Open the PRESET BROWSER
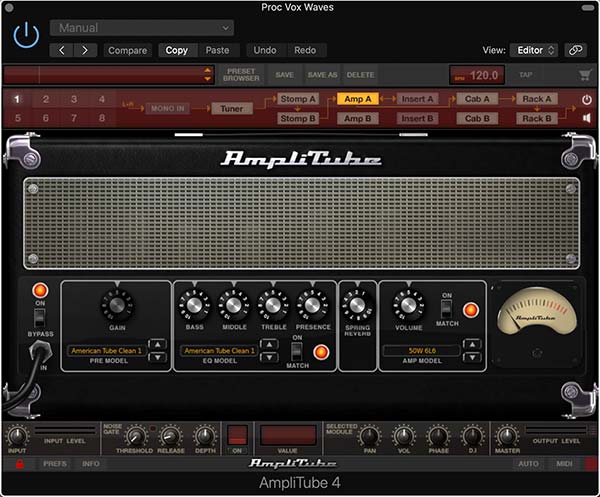Viewport: 600px width, 497px height. 241,75
